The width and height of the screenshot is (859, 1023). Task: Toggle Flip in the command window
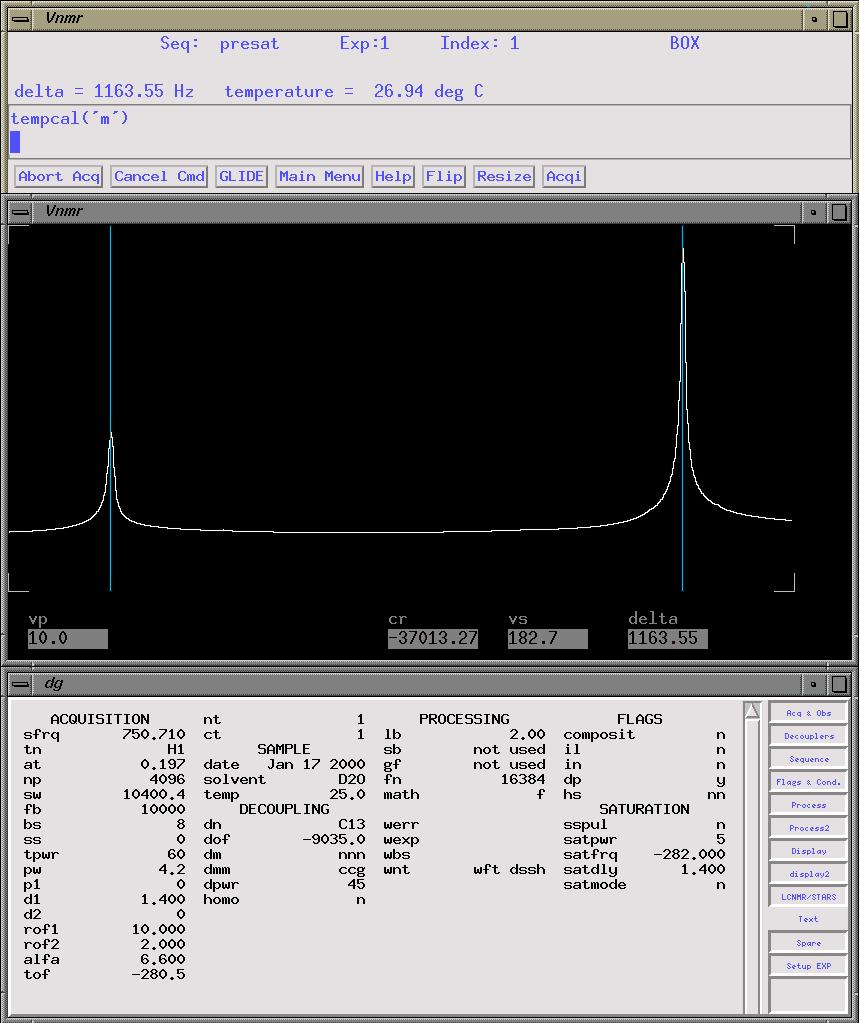coord(444,176)
